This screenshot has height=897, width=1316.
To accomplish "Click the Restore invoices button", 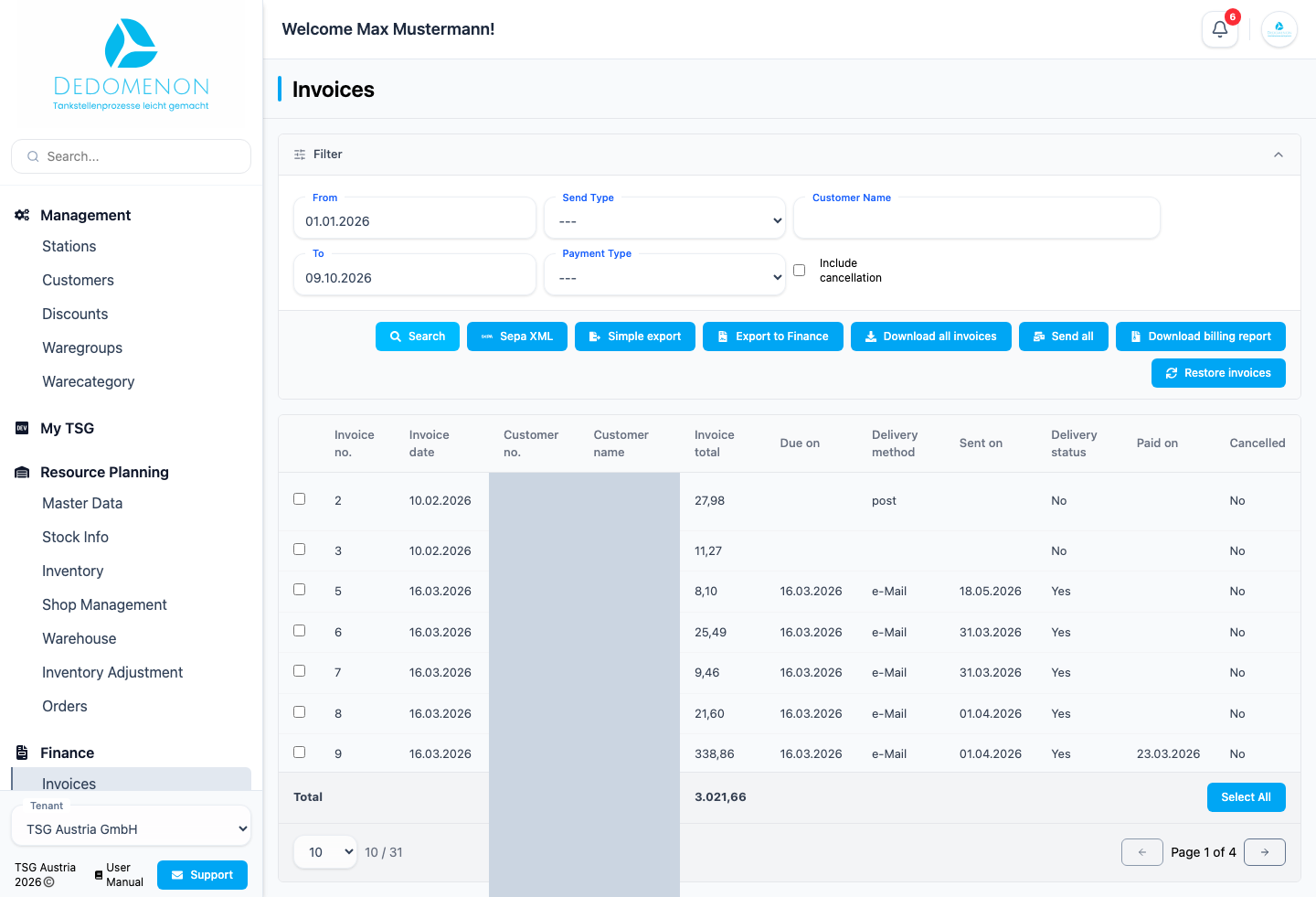I will tap(1218, 373).
